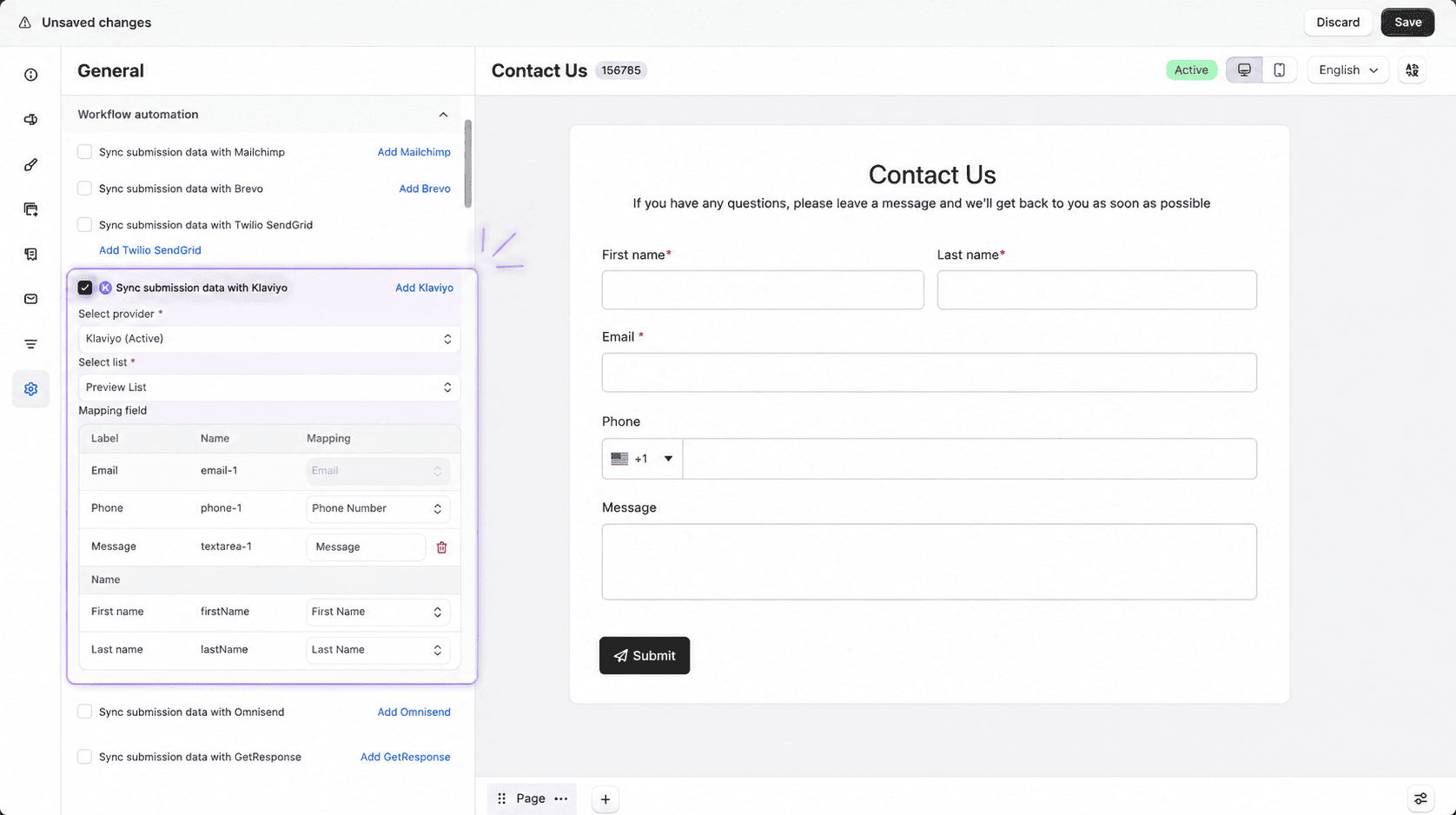This screenshot has width=1456, height=815.
Task: Collapse the Workflow automation section
Action: click(443, 115)
